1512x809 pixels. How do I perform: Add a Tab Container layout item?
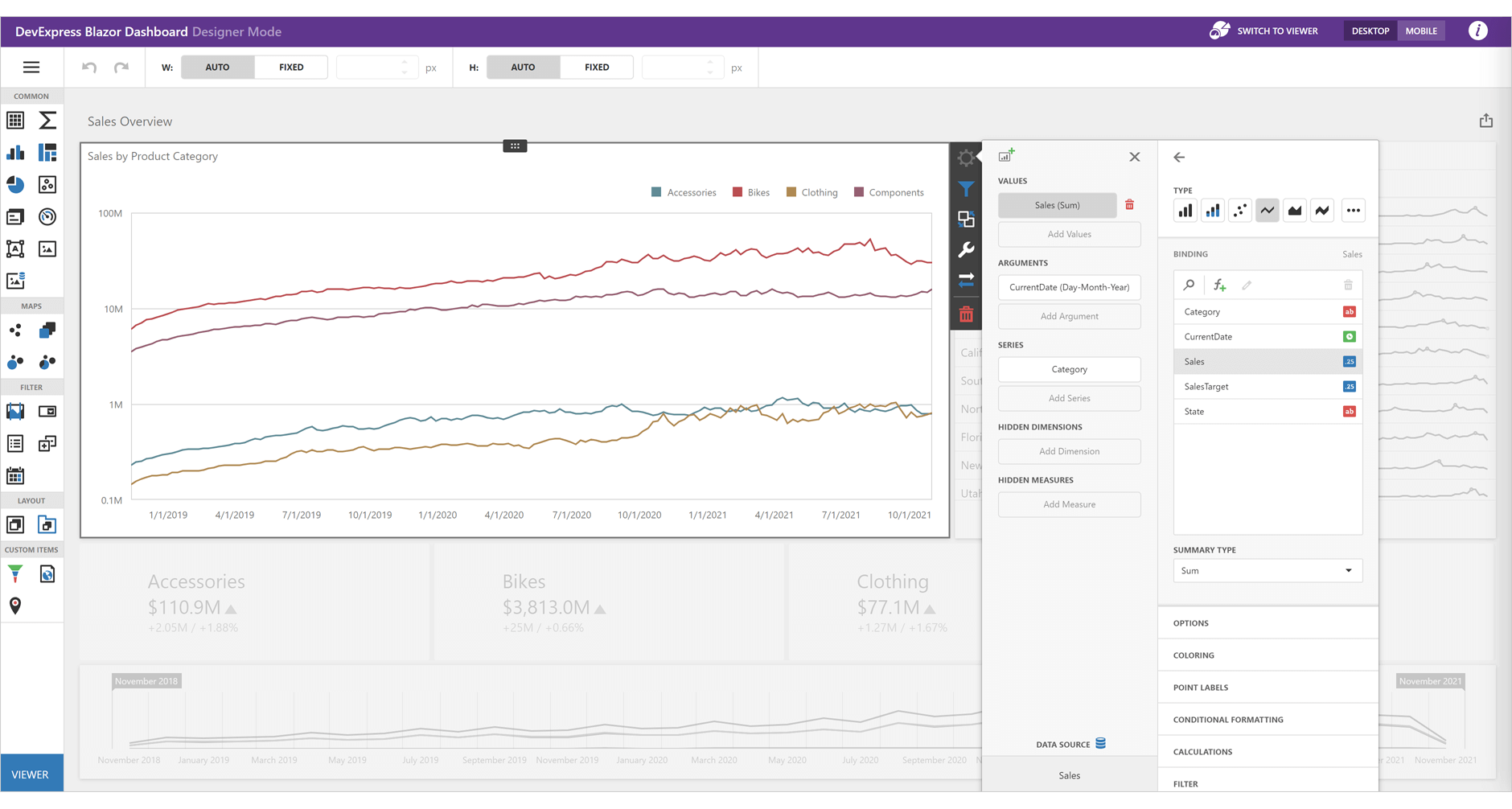click(47, 524)
